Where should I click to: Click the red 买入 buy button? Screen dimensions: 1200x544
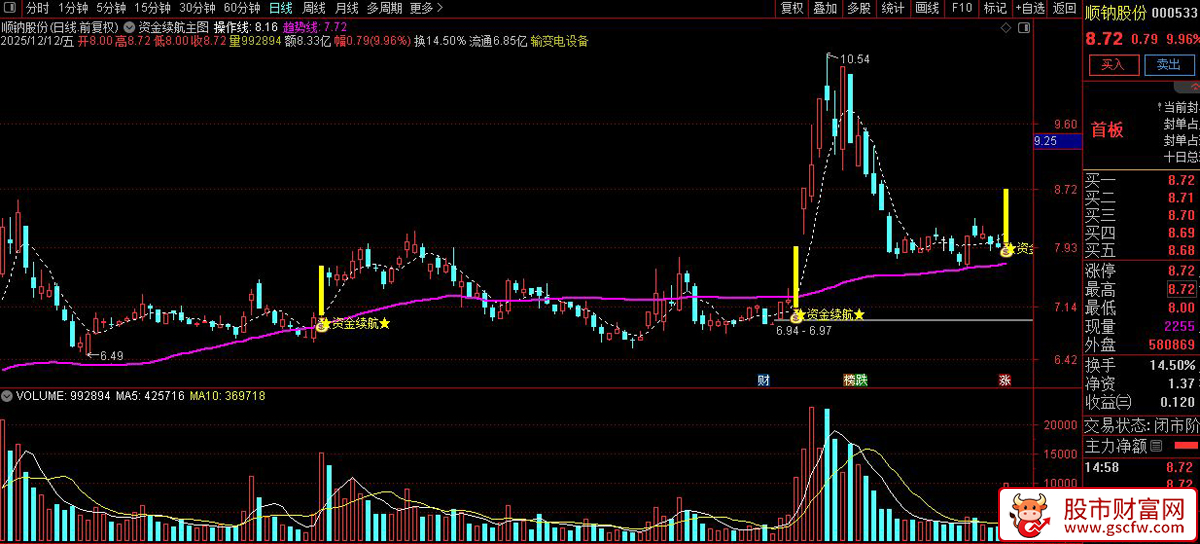[x=1113, y=64]
